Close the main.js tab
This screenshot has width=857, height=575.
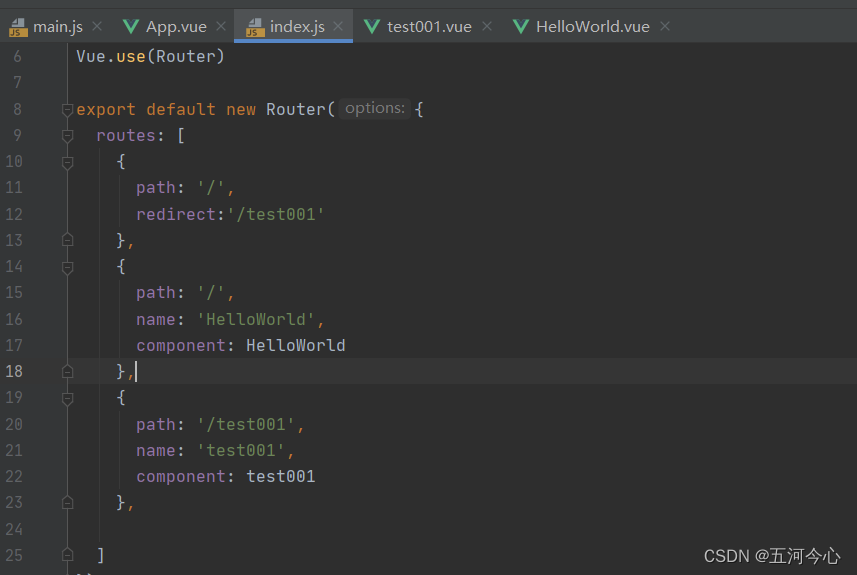point(97,26)
